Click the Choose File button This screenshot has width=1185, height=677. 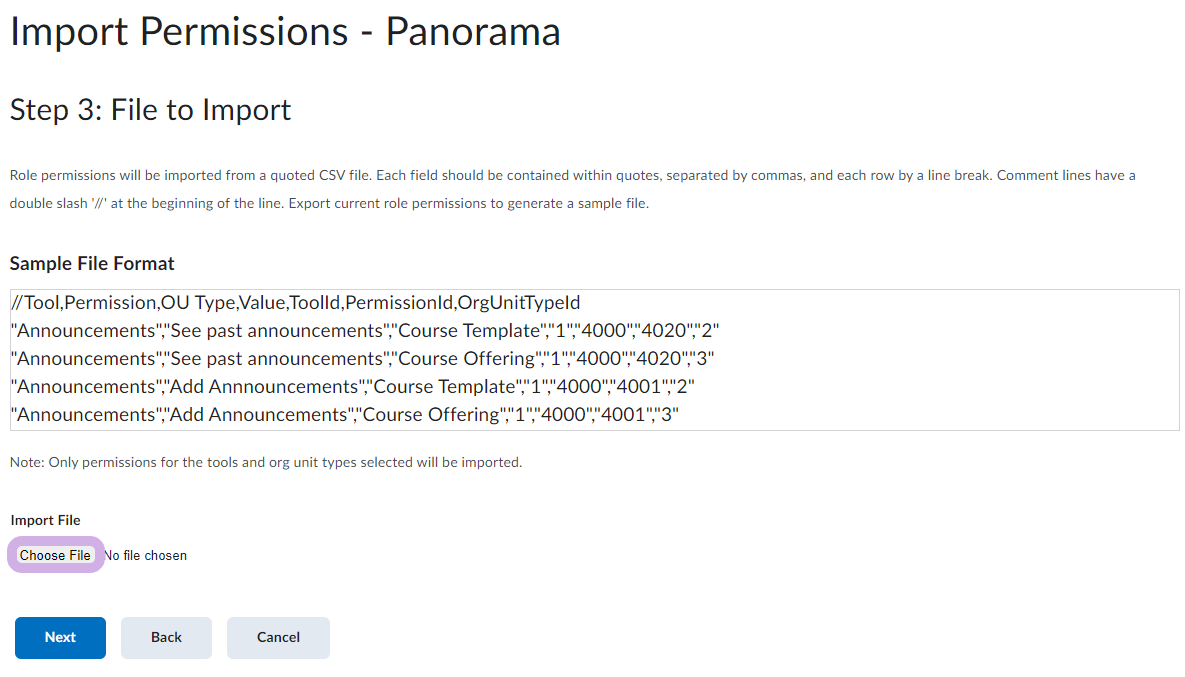(x=55, y=555)
